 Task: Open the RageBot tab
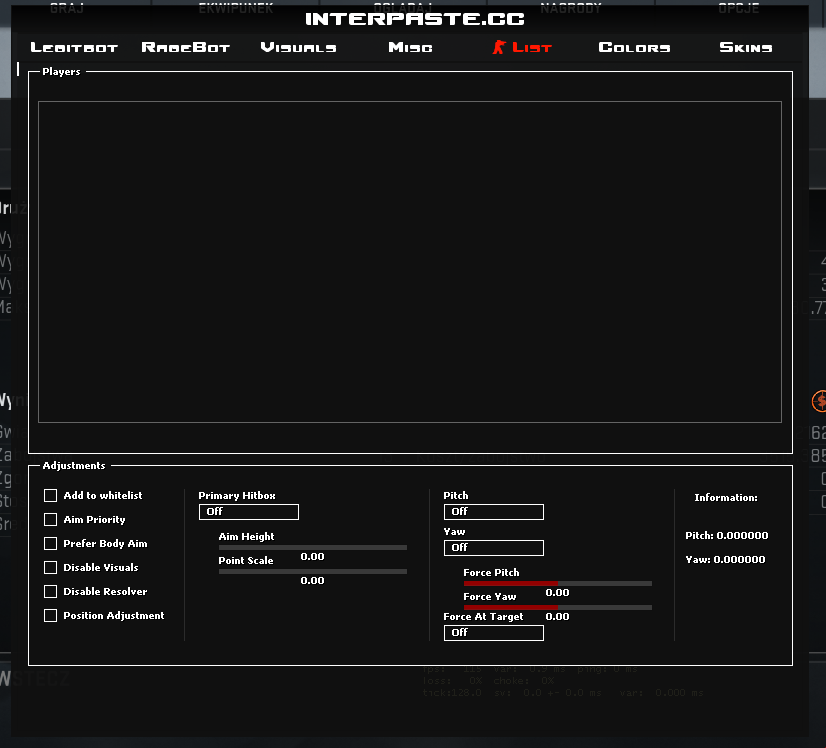[x=186, y=47]
